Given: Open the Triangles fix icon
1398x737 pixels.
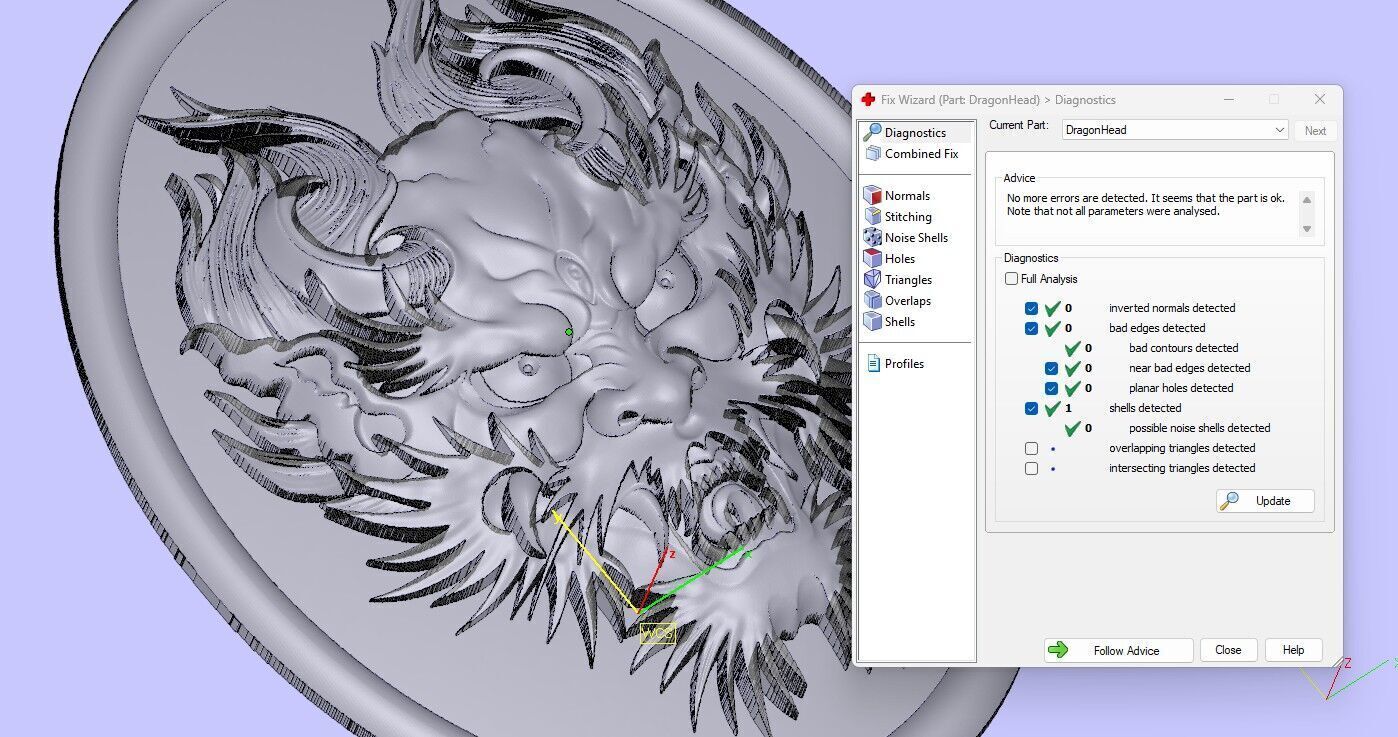Looking at the screenshot, I should click(872, 279).
